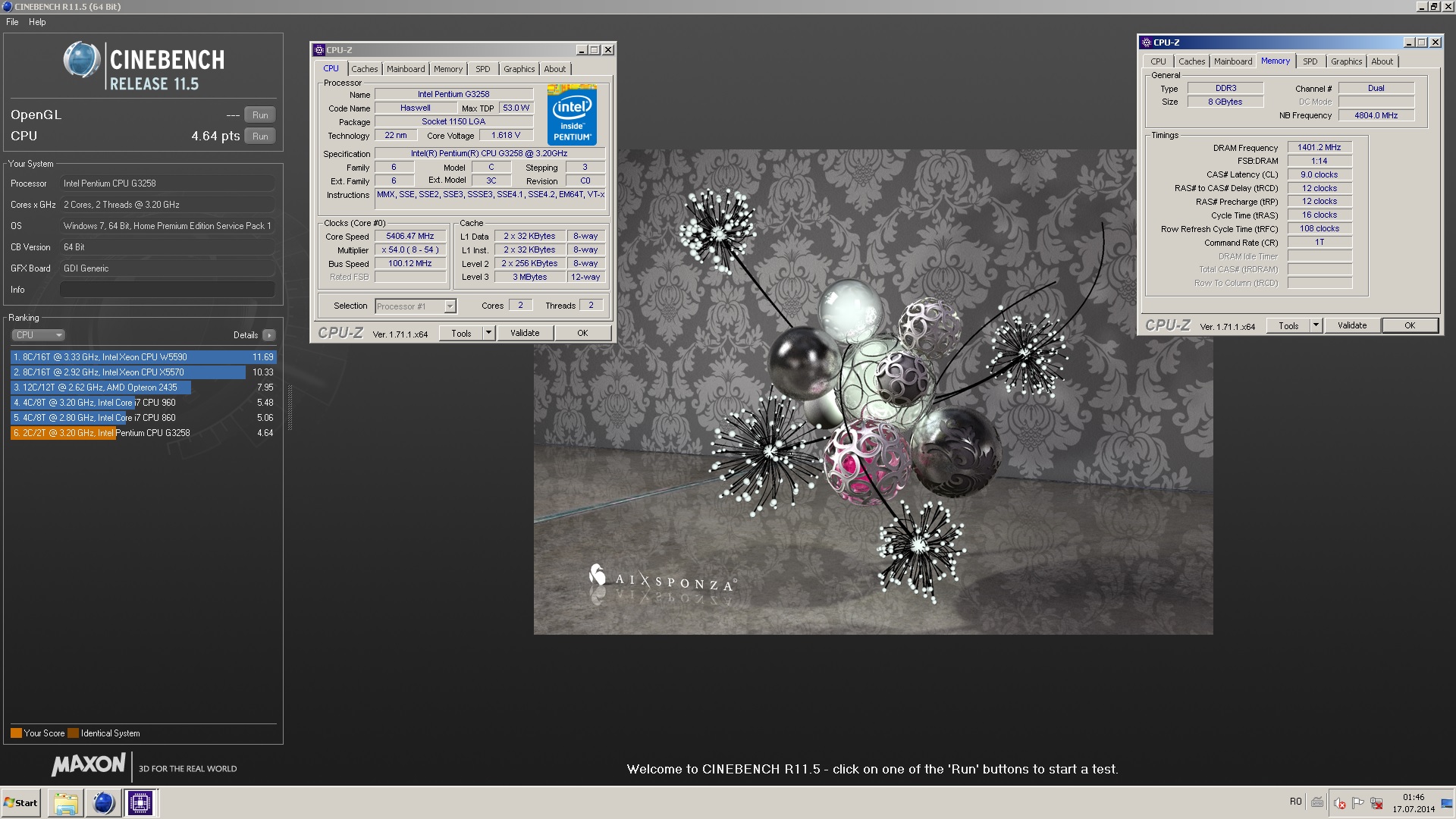
Task: Click OK in Memory CPU-Z window
Action: (x=1410, y=325)
